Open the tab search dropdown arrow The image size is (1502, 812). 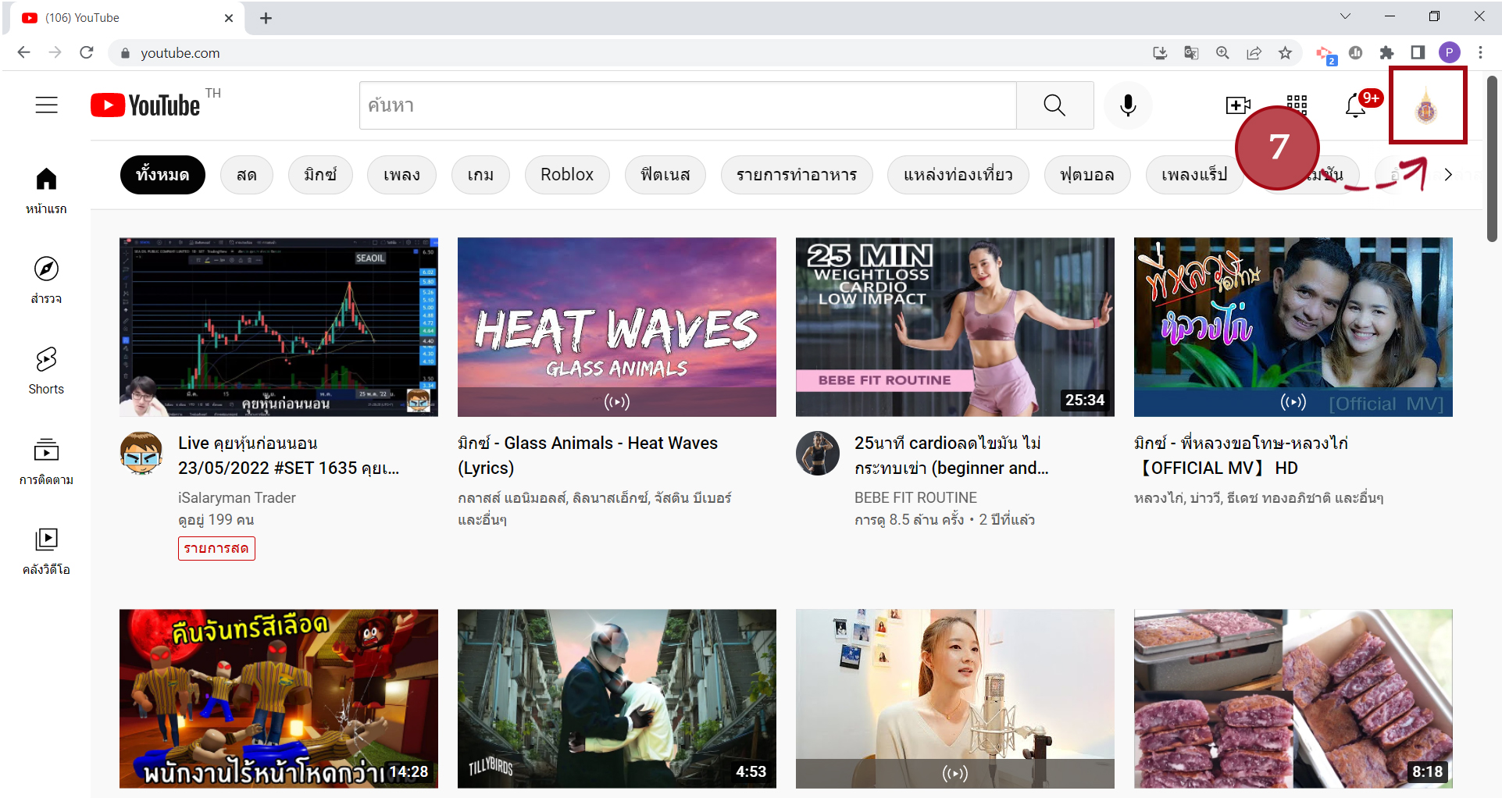(1345, 16)
